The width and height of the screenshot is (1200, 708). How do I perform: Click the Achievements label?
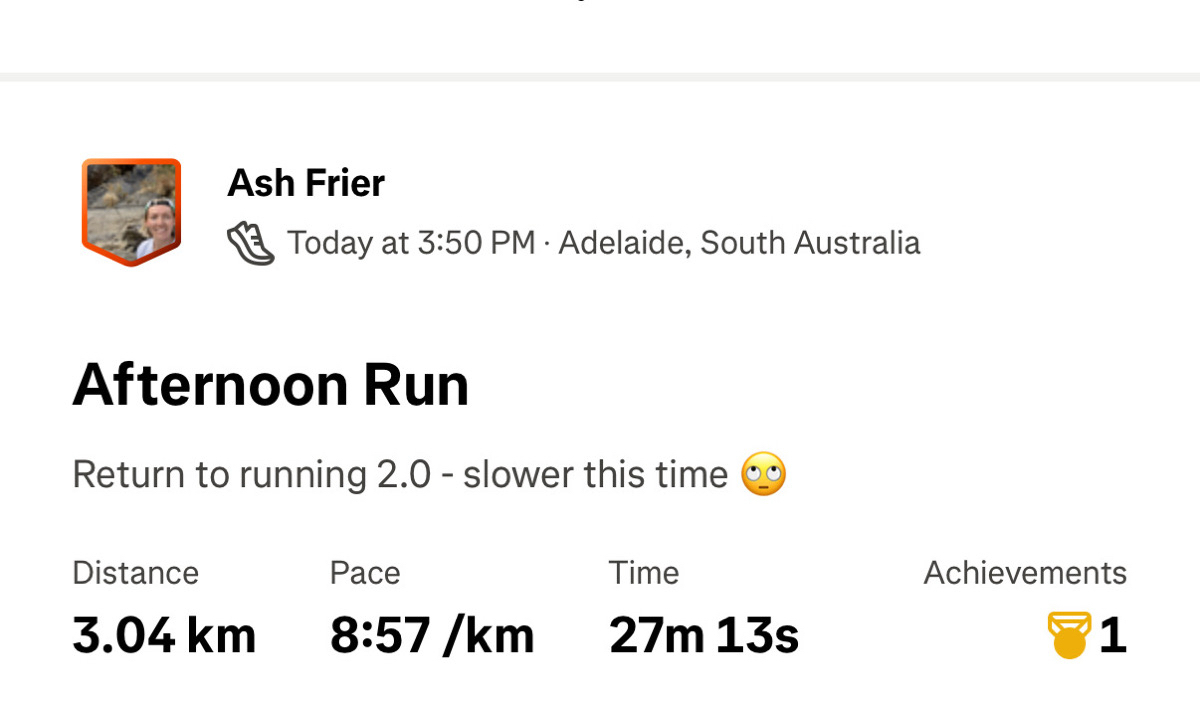[x=1025, y=573]
